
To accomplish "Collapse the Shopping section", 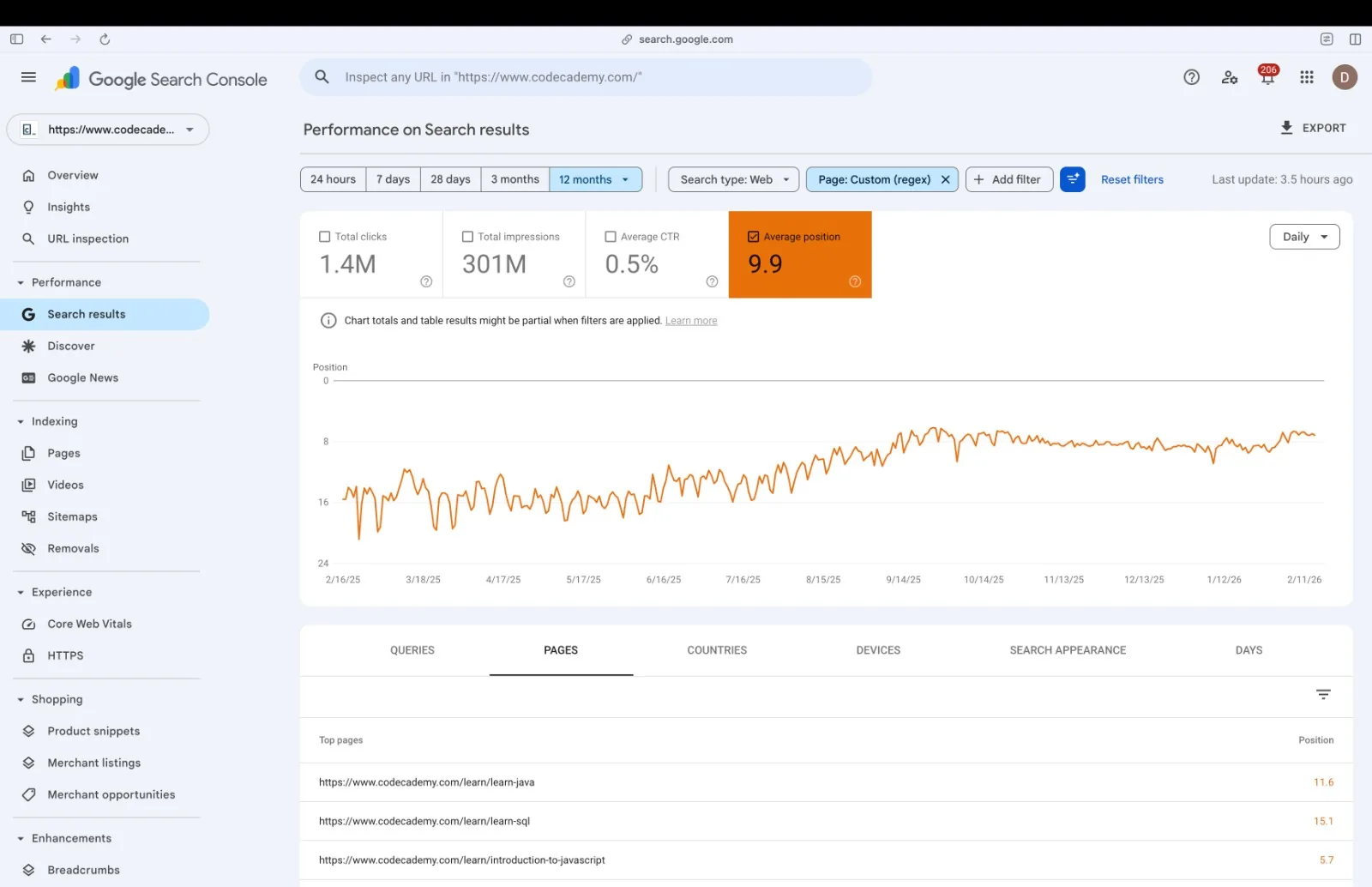I will tap(21, 699).
